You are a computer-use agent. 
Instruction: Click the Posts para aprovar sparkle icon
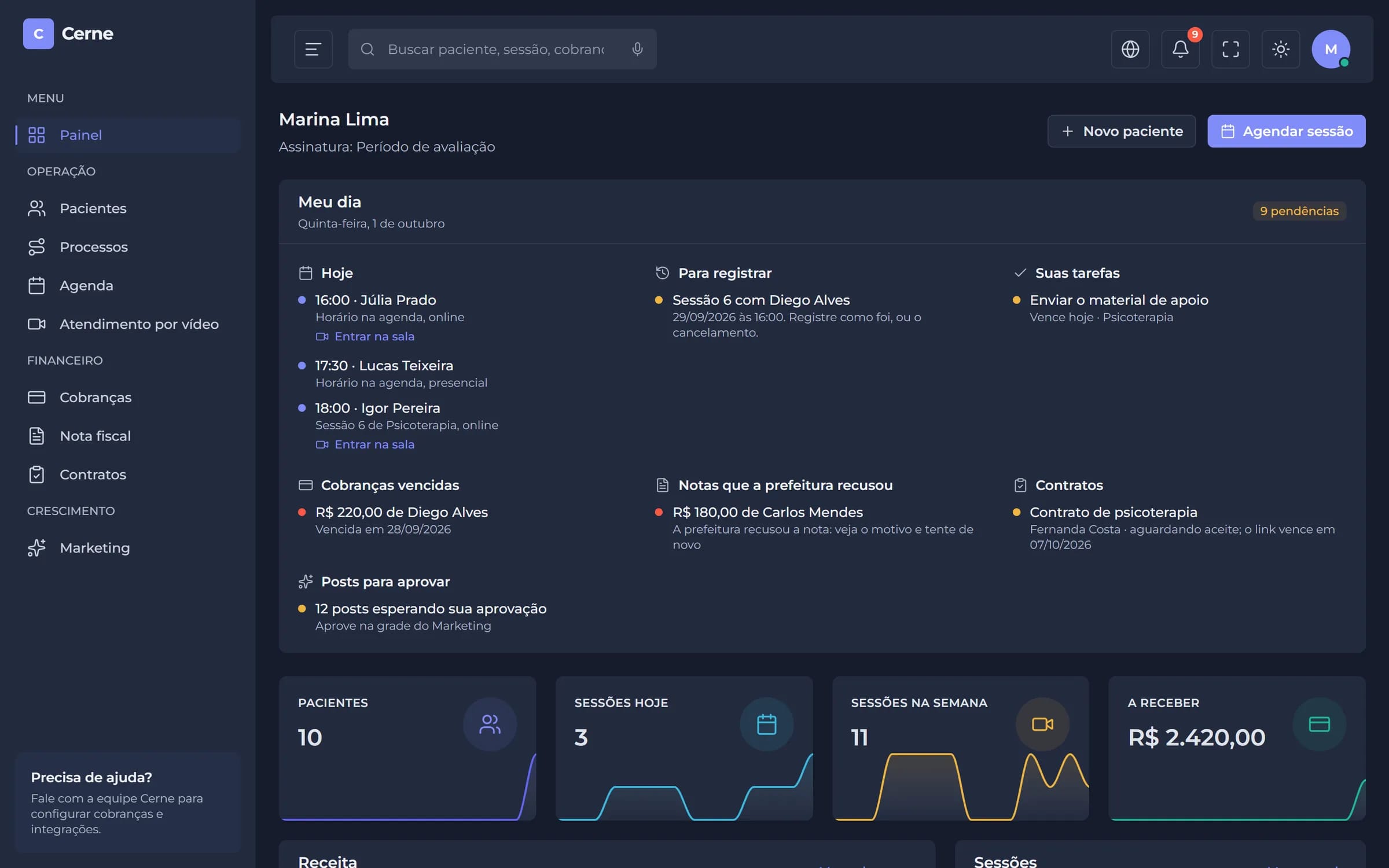click(306, 582)
